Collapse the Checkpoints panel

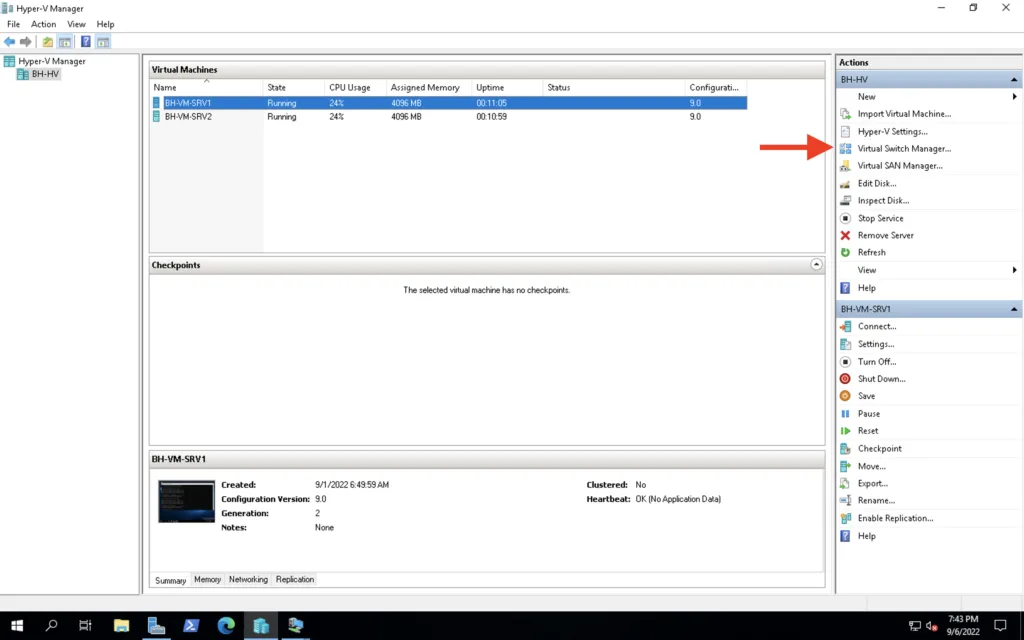[816, 264]
